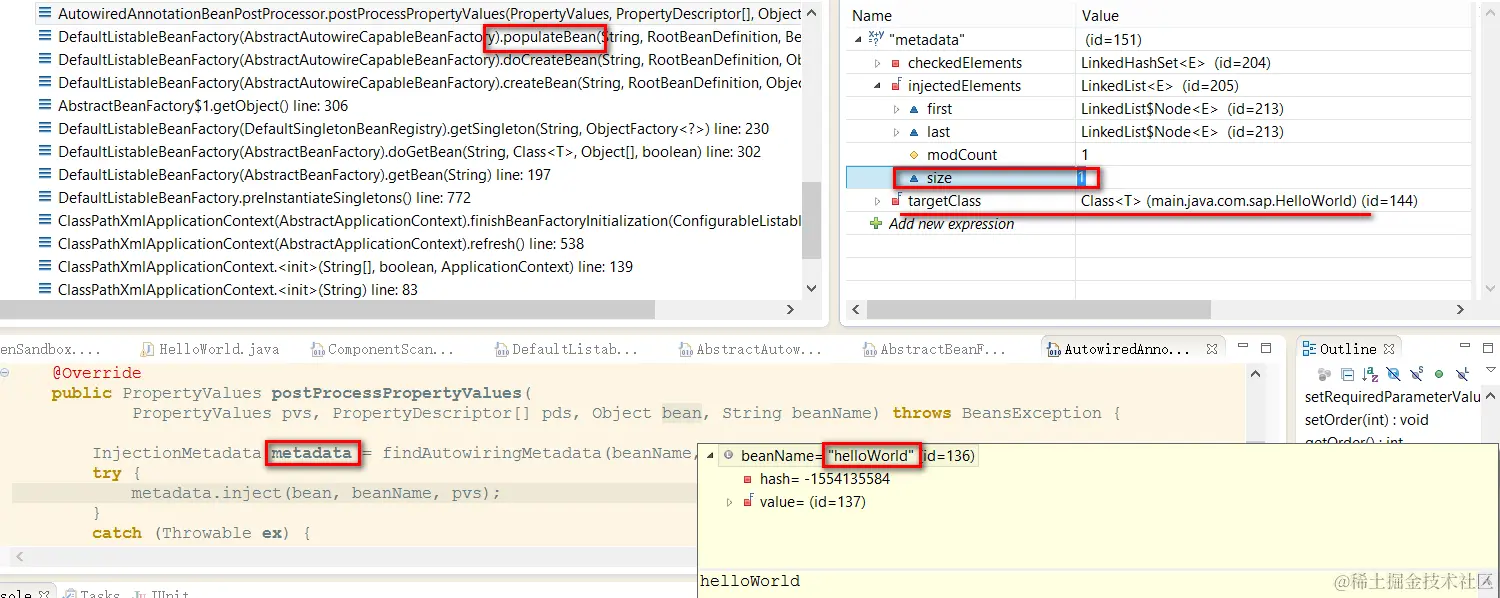The width and height of the screenshot is (1500, 598).
Task: Switch to the AbstractAutow... editor tab
Action: click(751, 349)
